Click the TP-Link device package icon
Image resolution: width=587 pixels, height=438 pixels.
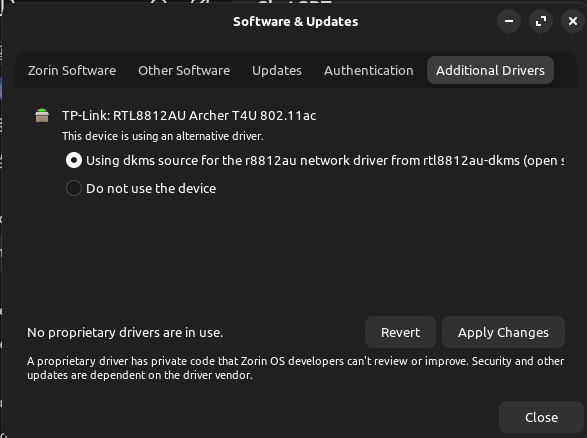(42, 115)
